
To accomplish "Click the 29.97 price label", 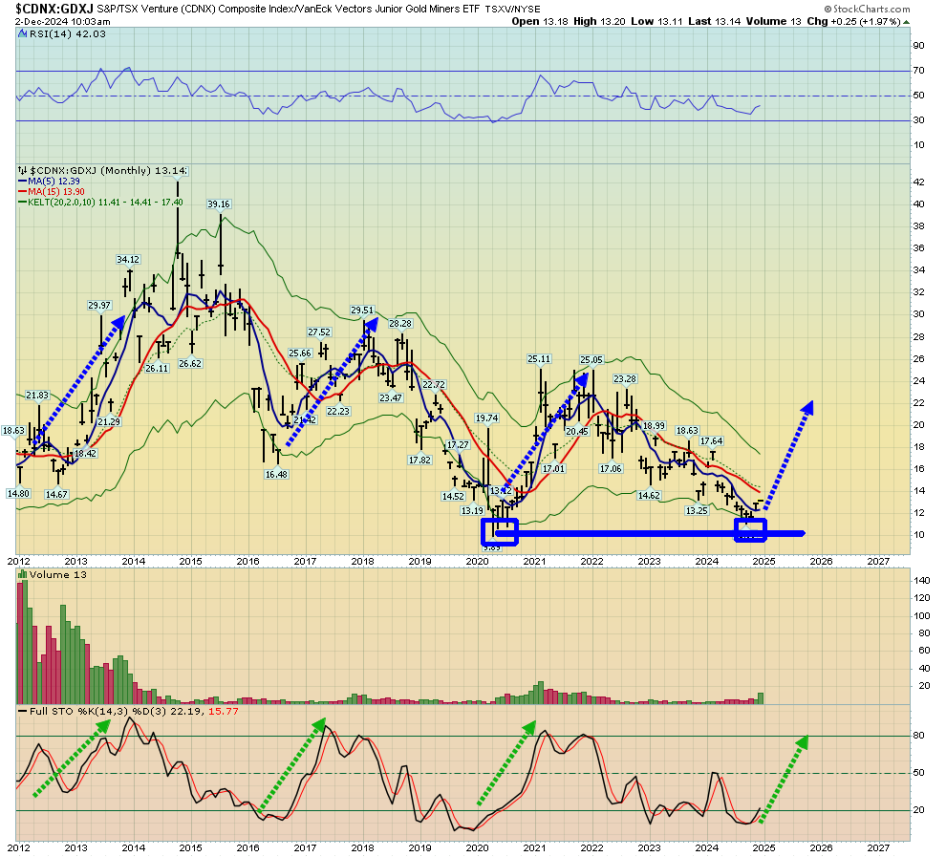I will [x=100, y=305].
